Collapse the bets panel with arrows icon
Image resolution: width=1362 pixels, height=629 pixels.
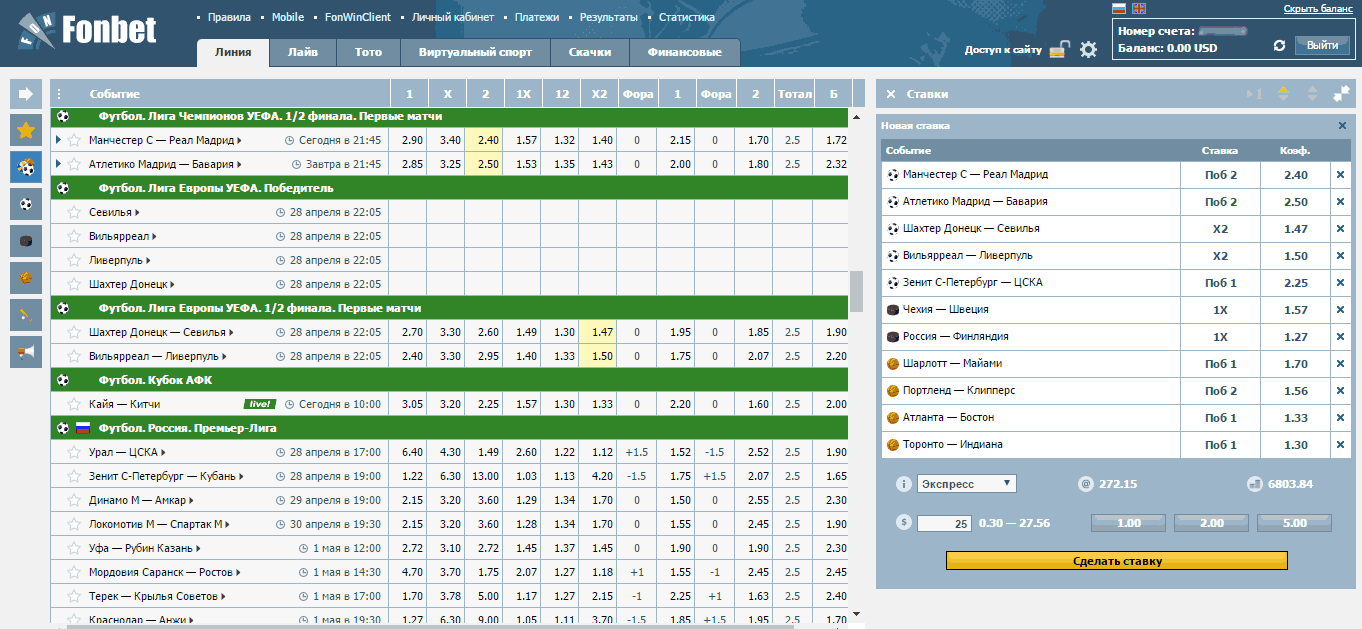(x=1341, y=94)
